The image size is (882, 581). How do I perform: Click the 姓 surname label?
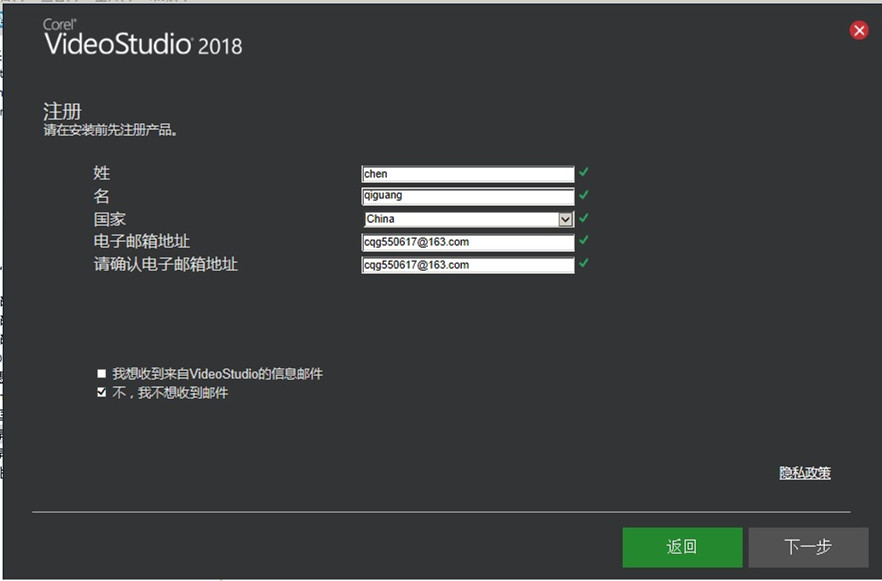[102, 173]
